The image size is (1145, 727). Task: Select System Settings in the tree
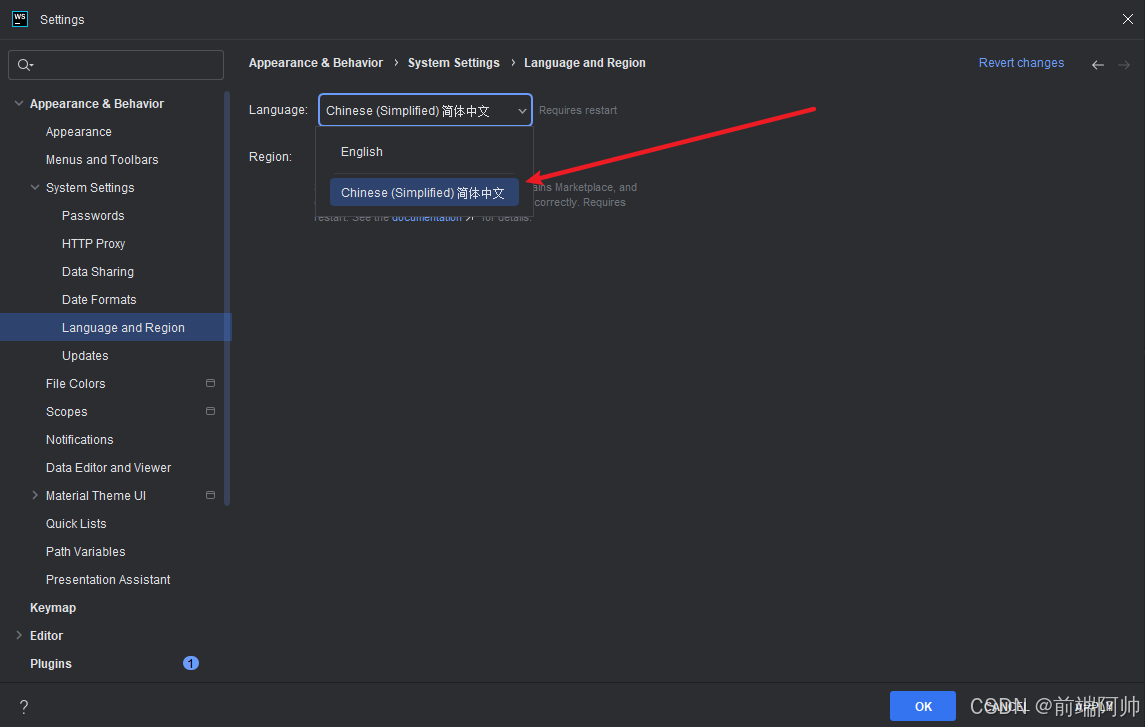[90, 188]
